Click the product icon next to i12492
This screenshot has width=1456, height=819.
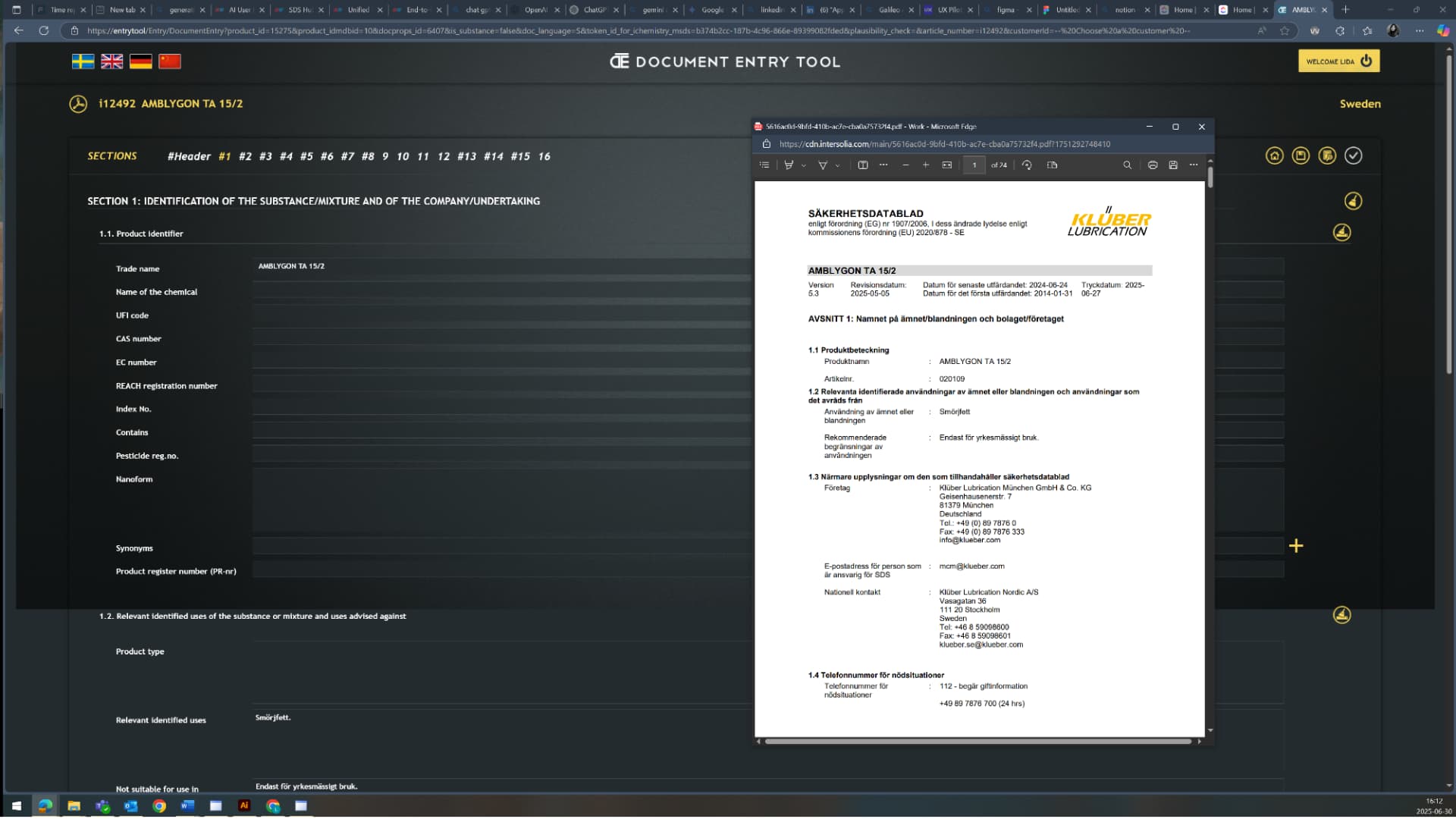click(x=78, y=104)
